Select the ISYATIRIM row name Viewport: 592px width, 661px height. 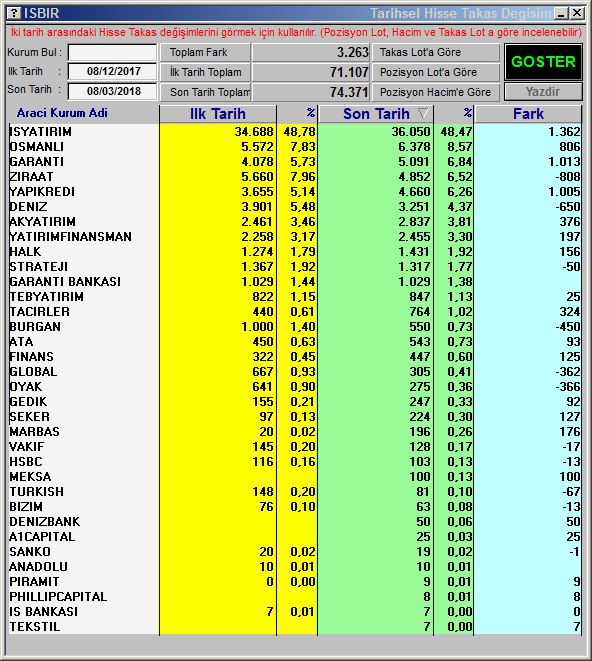pyautogui.click(x=40, y=132)
